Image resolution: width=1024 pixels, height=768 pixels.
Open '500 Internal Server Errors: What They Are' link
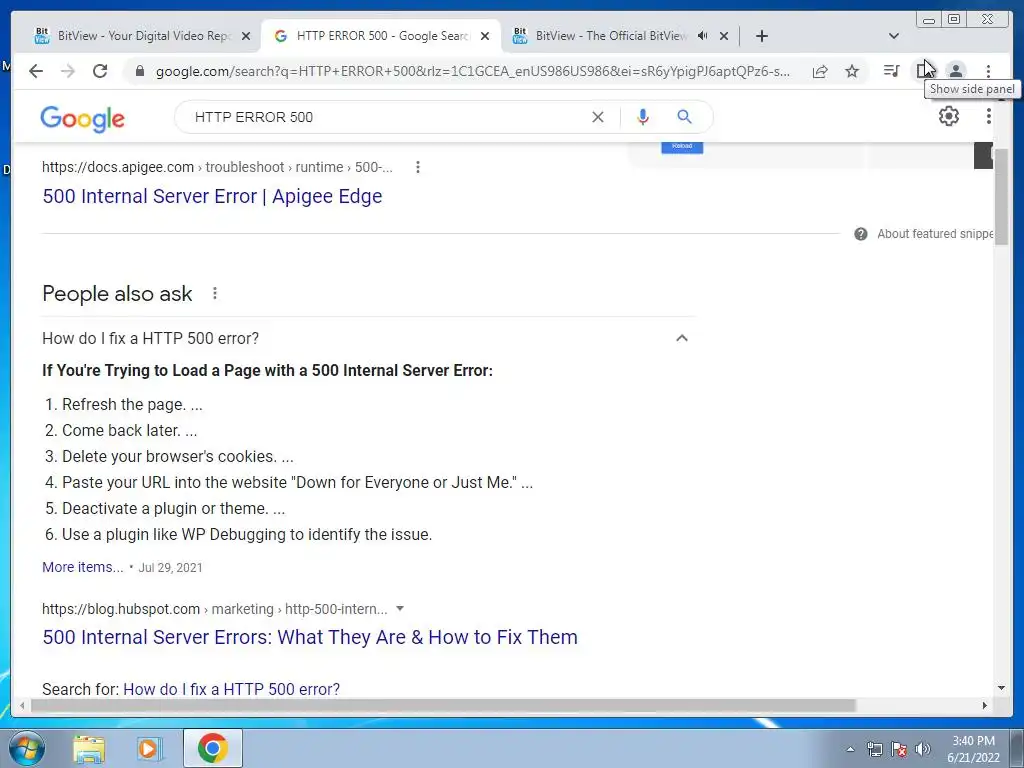(x=310, y=637)
